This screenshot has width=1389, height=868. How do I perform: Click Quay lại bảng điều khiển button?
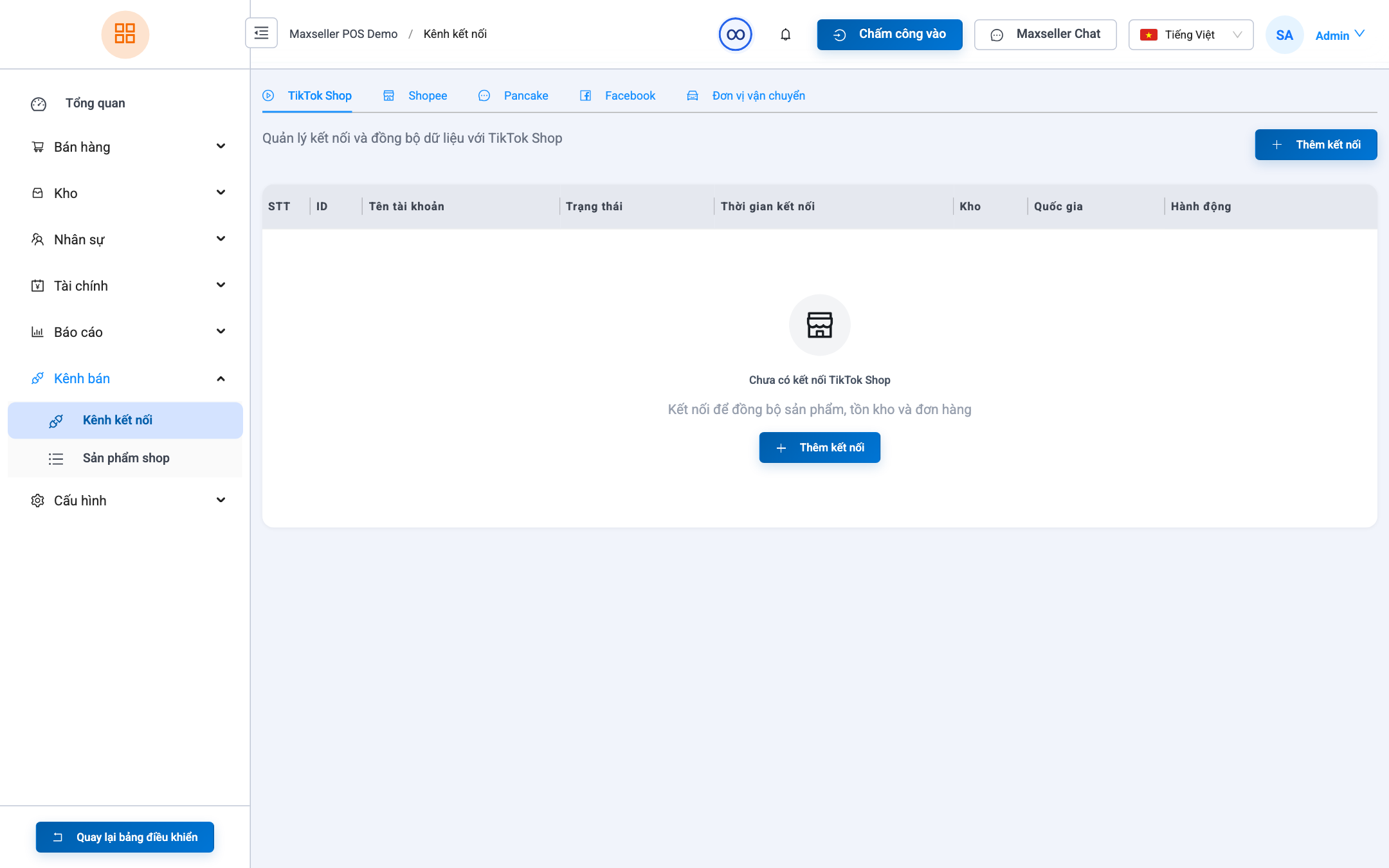[x=125, y=837]
